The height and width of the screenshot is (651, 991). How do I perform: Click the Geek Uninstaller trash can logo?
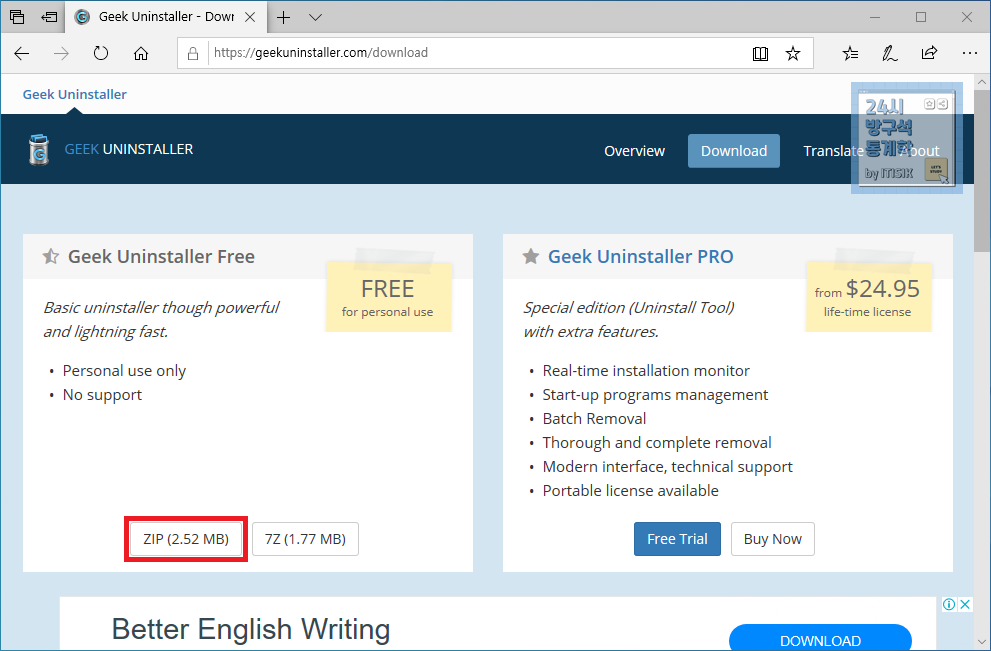tap(39, 149)
